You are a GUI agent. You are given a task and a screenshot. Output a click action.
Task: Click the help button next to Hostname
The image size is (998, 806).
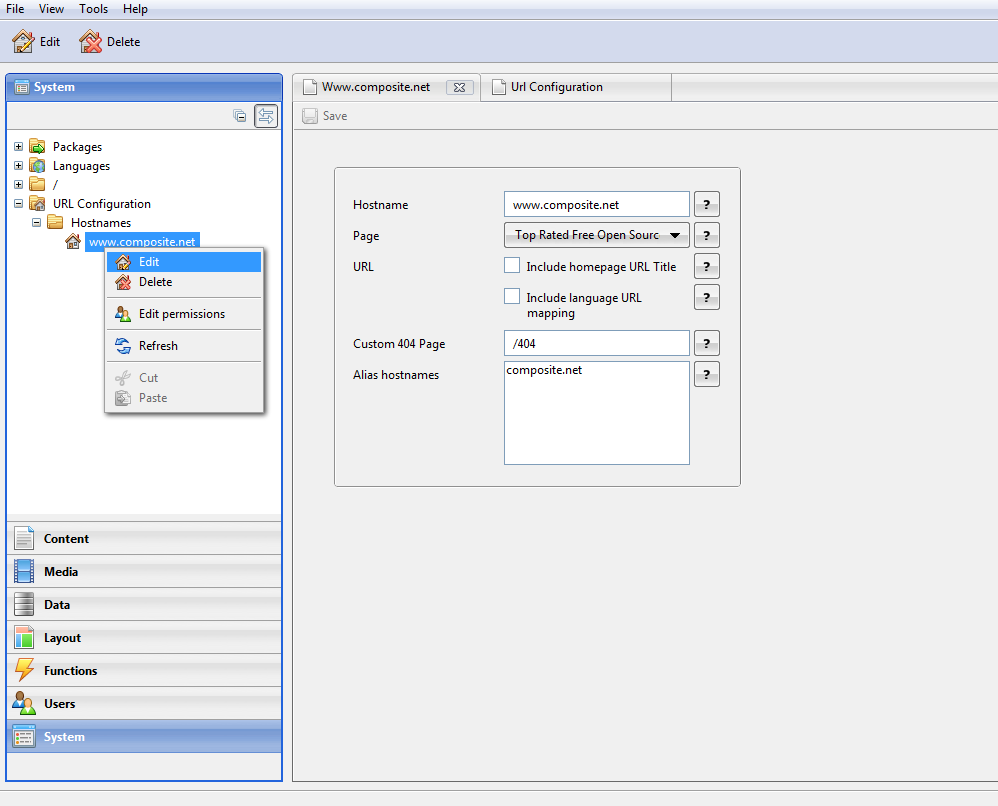click(x=706, y=205)
